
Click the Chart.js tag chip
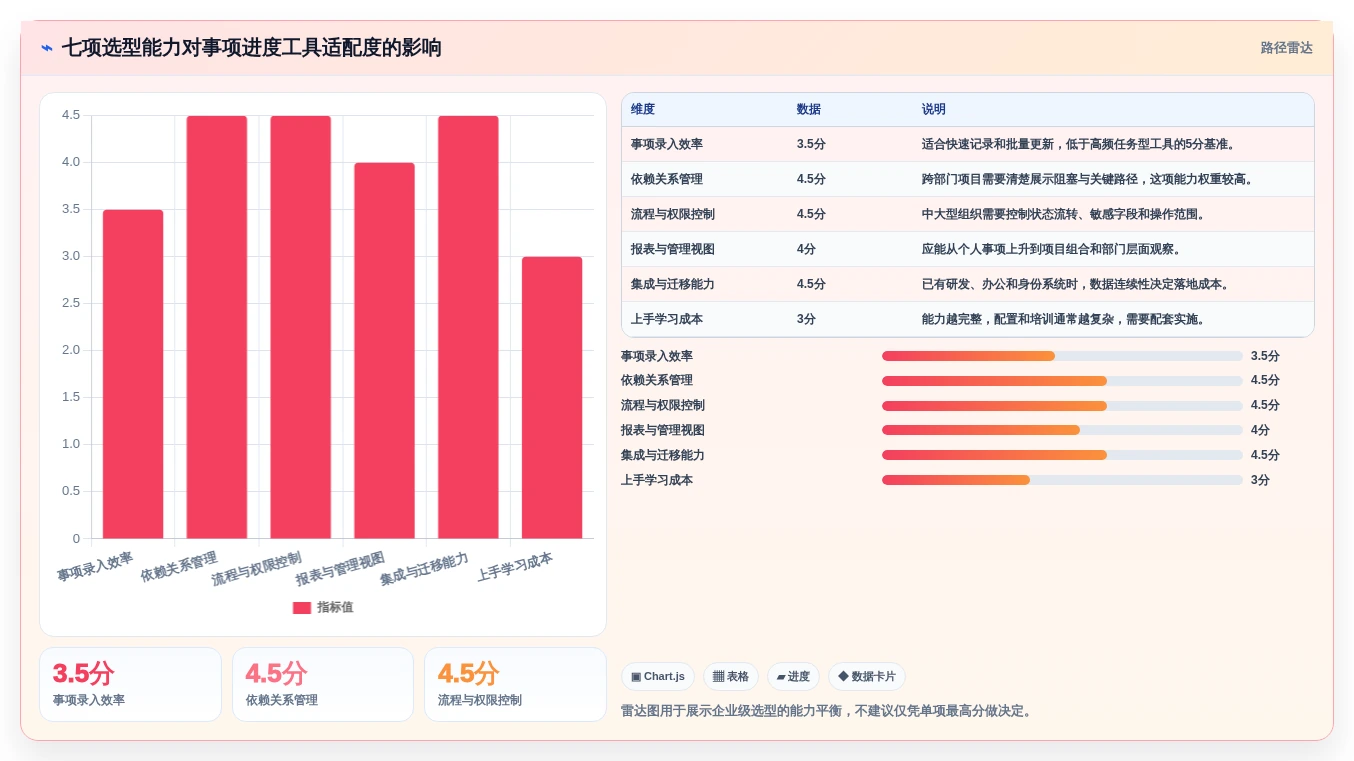(658, 677)
